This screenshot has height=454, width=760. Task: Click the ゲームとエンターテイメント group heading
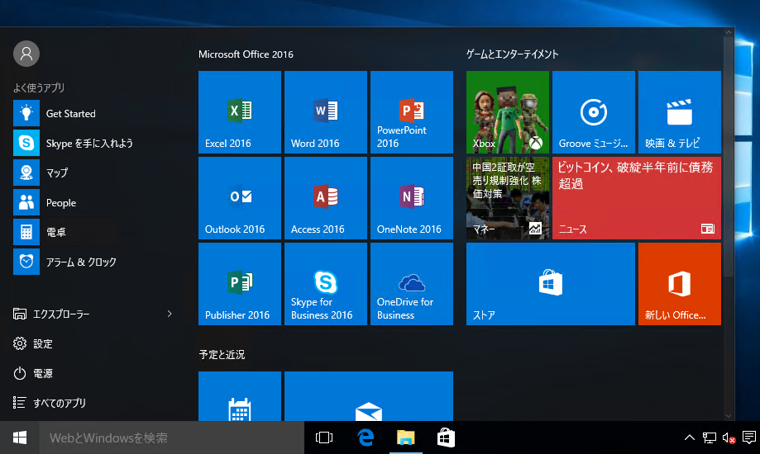512,54
